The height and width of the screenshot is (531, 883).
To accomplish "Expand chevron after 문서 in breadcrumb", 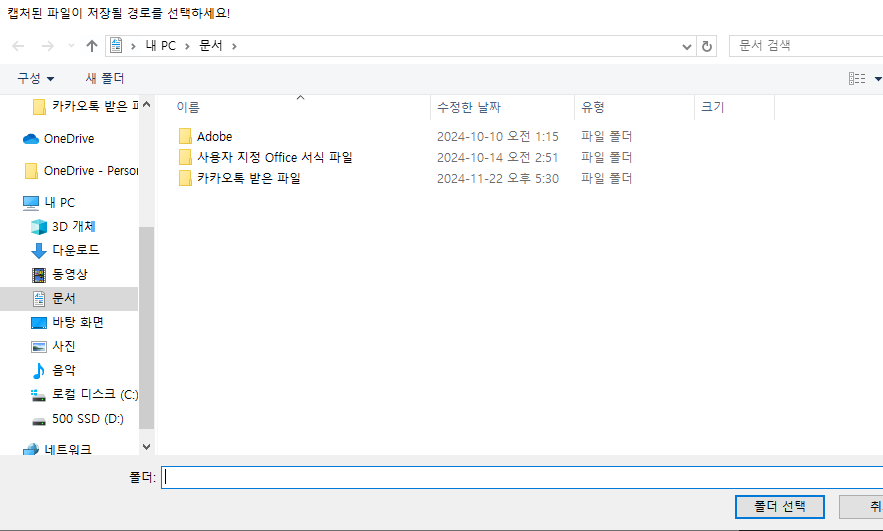I will 234,46.
